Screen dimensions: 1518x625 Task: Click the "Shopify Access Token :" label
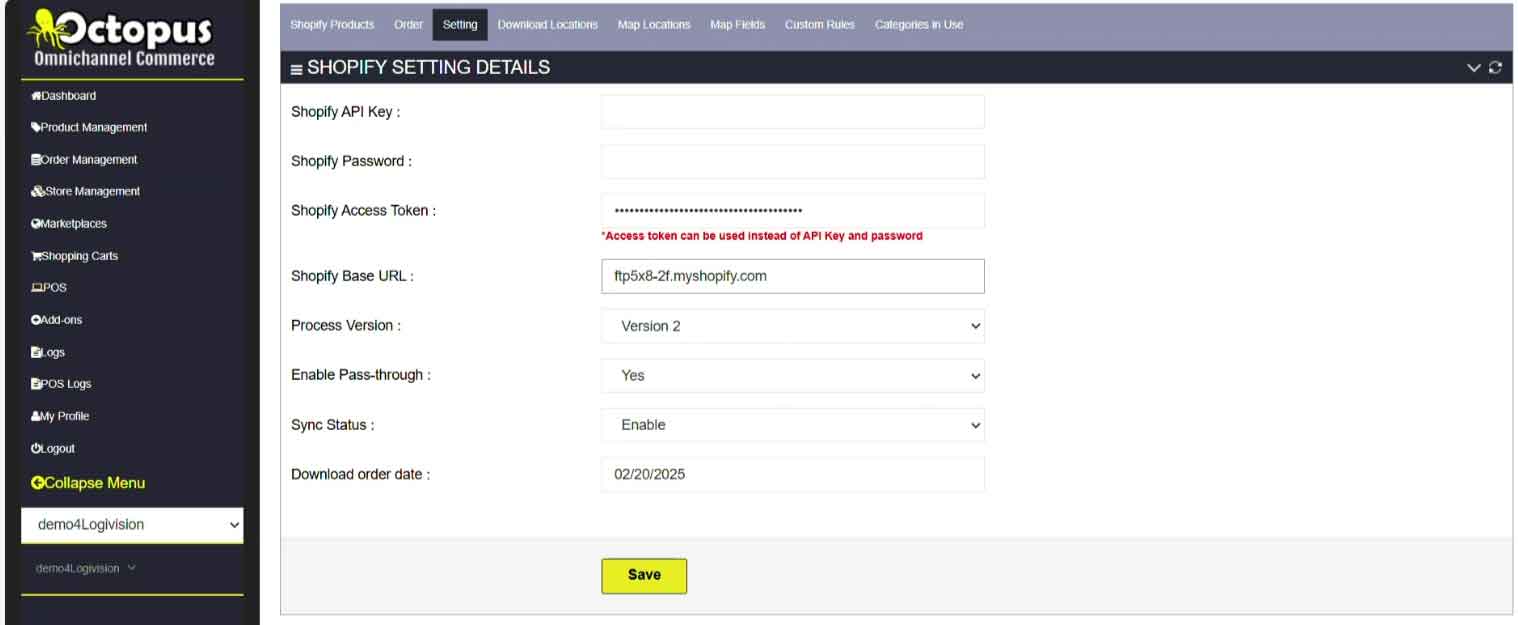tap(364, 211)
